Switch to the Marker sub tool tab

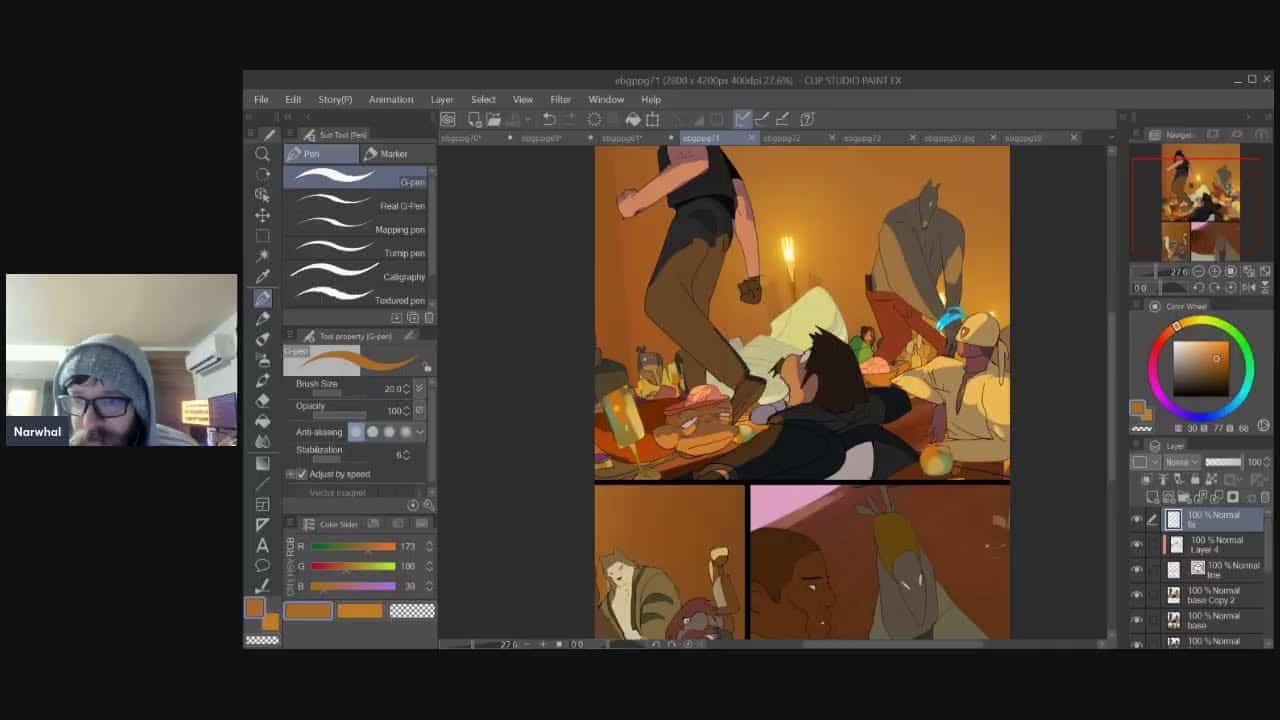click(x=386, y=154)
